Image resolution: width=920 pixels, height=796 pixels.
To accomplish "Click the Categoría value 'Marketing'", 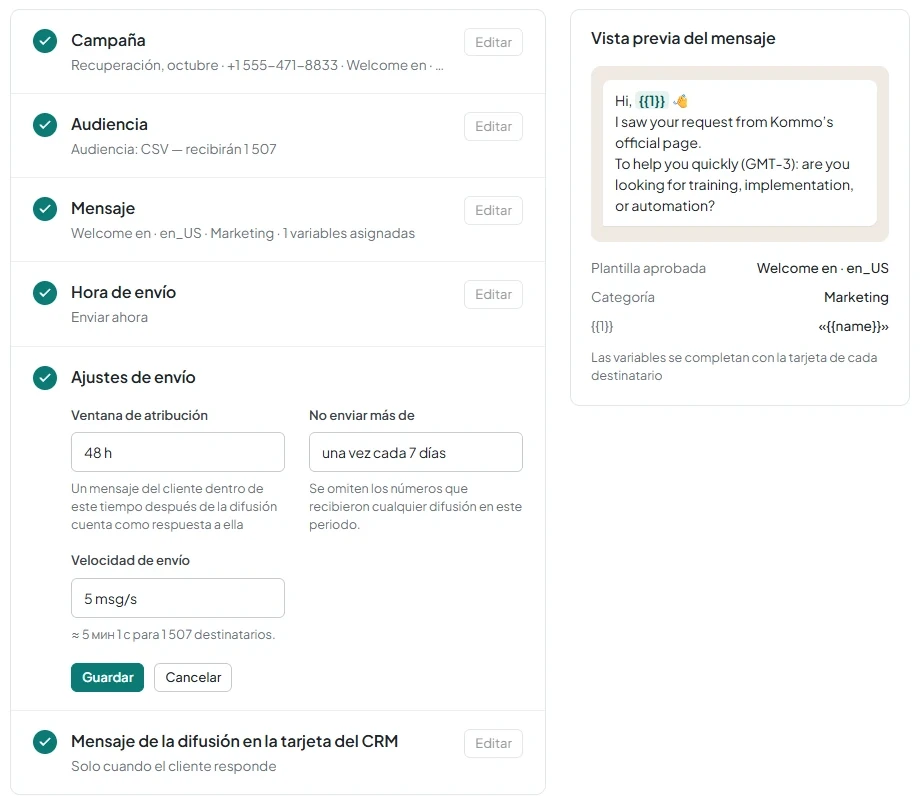I will pos(856,297).
